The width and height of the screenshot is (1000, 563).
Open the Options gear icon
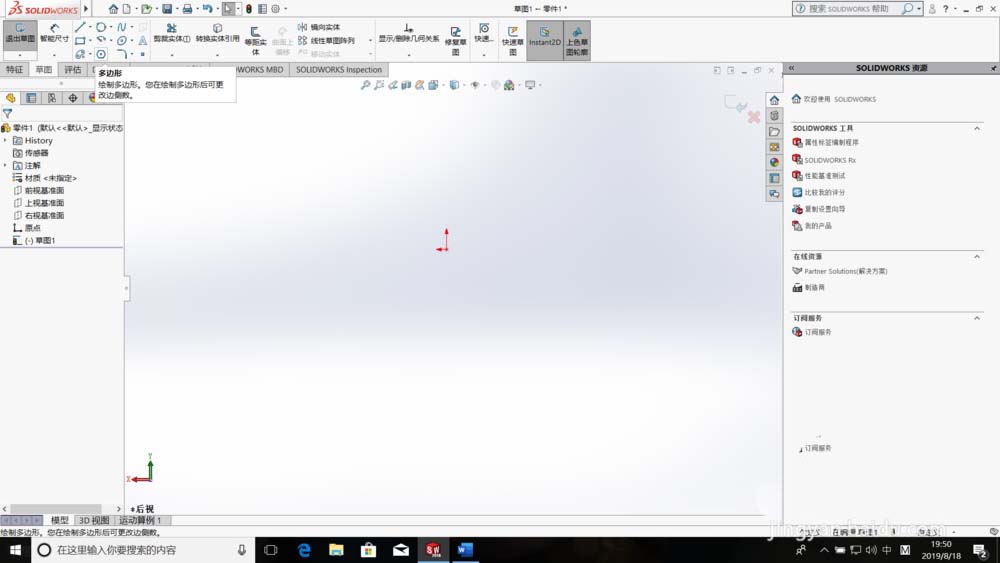click(276, 9)
